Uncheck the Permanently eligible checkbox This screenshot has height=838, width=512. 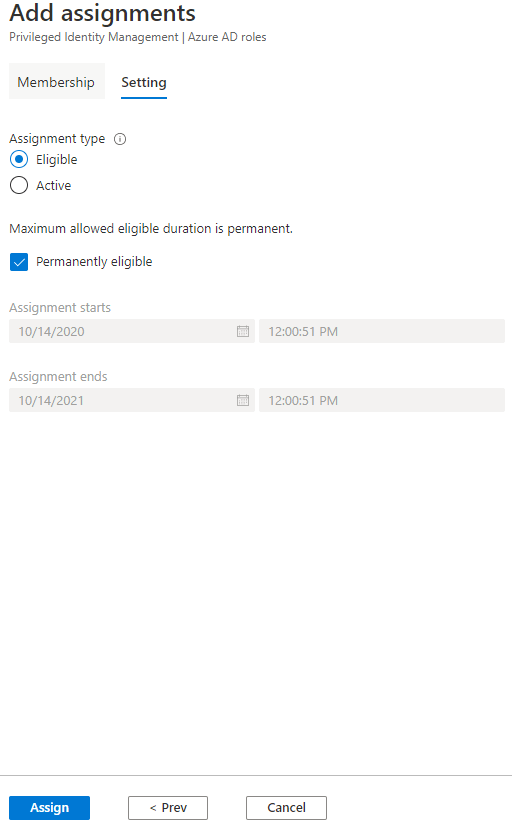(19, 262)
